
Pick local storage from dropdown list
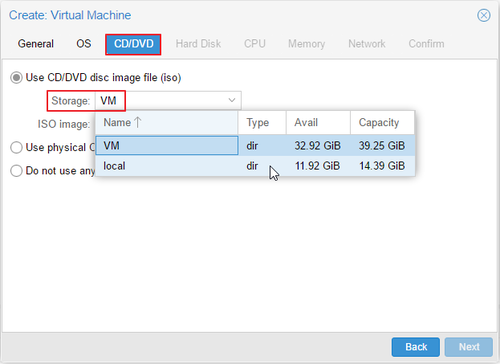[x=255, y=166]
